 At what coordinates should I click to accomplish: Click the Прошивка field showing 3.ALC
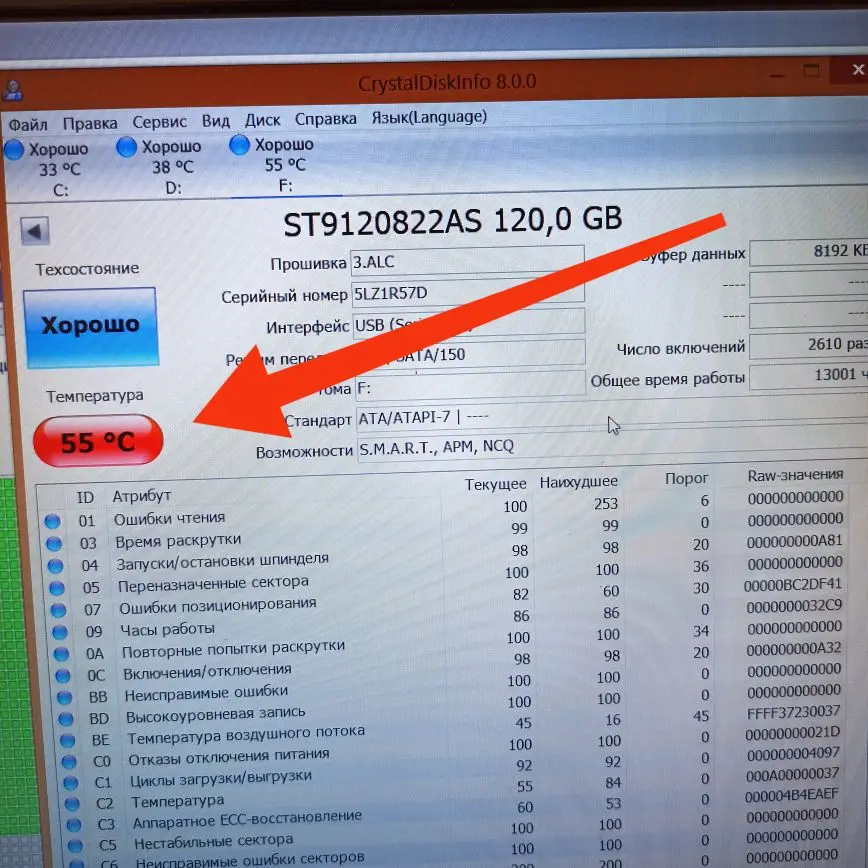click(x=467, y=260)
